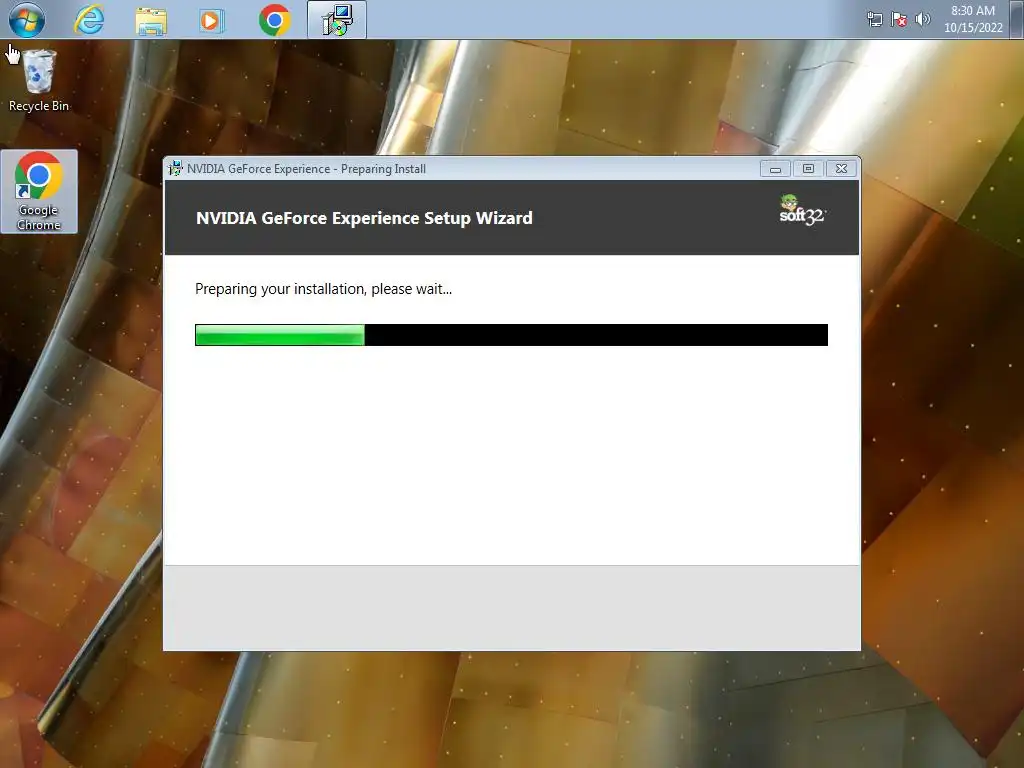This screenshot has height=768, width=1024.
Task: Launch Internet Explorer from the taskbar
Action: (89, 20)
